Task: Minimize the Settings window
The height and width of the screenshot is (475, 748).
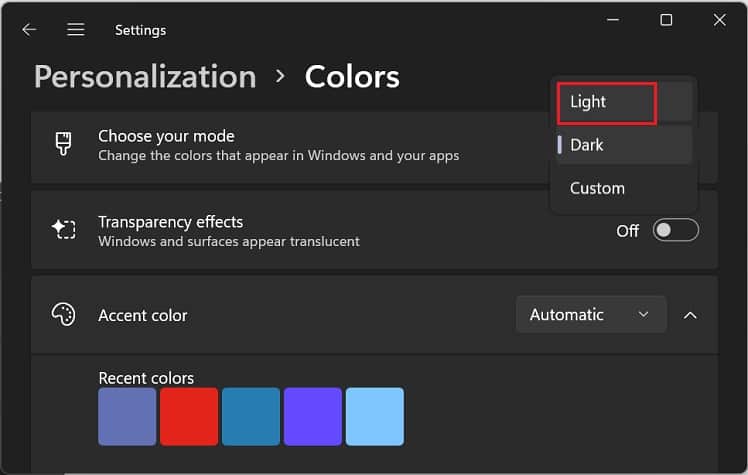Action: pos(613,20)
